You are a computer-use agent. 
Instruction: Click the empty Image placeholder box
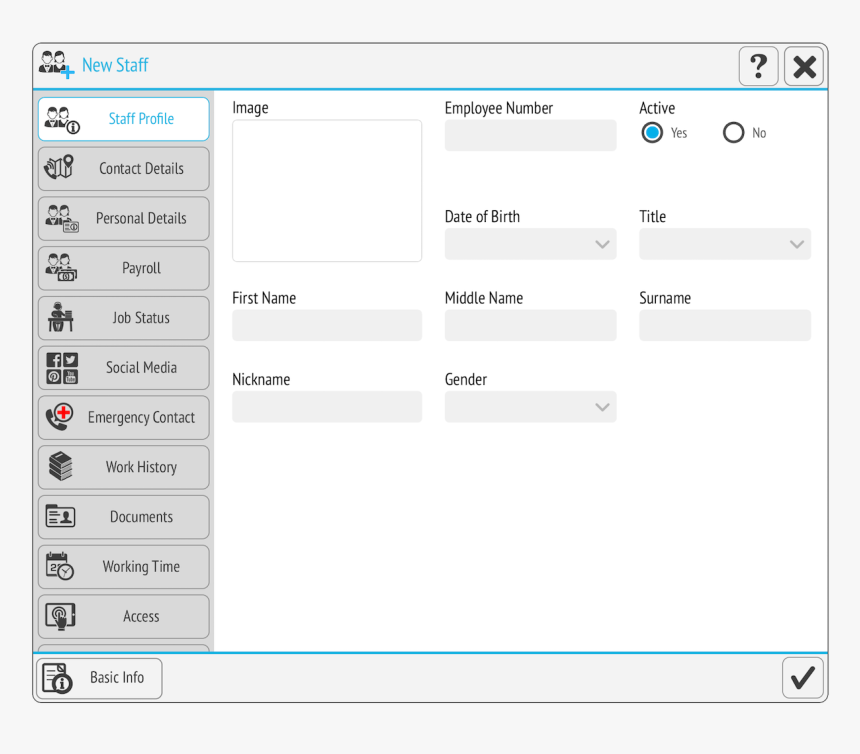pos(327,190)
